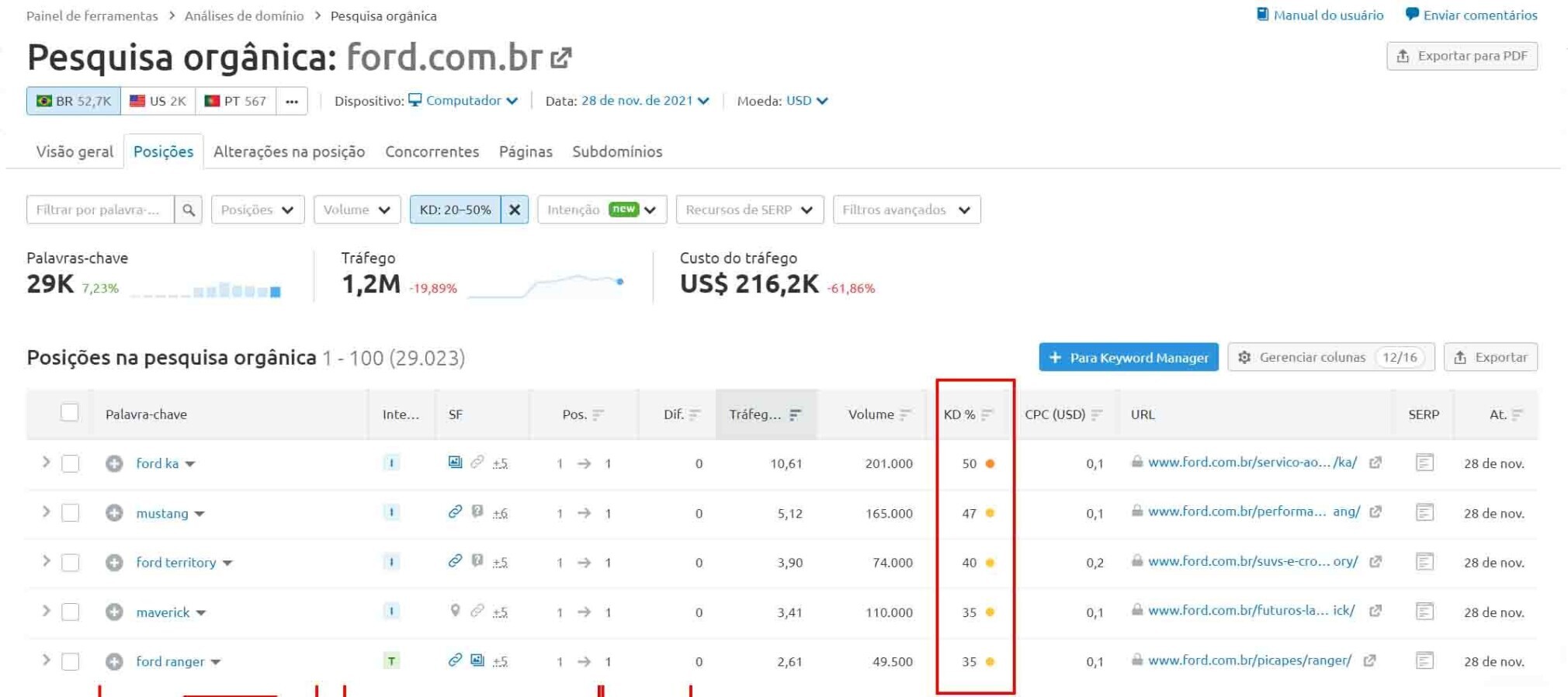The height and width of the screenshot is (697, 1568).
Task: Add 'ford ranger' keyword via plus icon
Action: click(x=114, y=662)
